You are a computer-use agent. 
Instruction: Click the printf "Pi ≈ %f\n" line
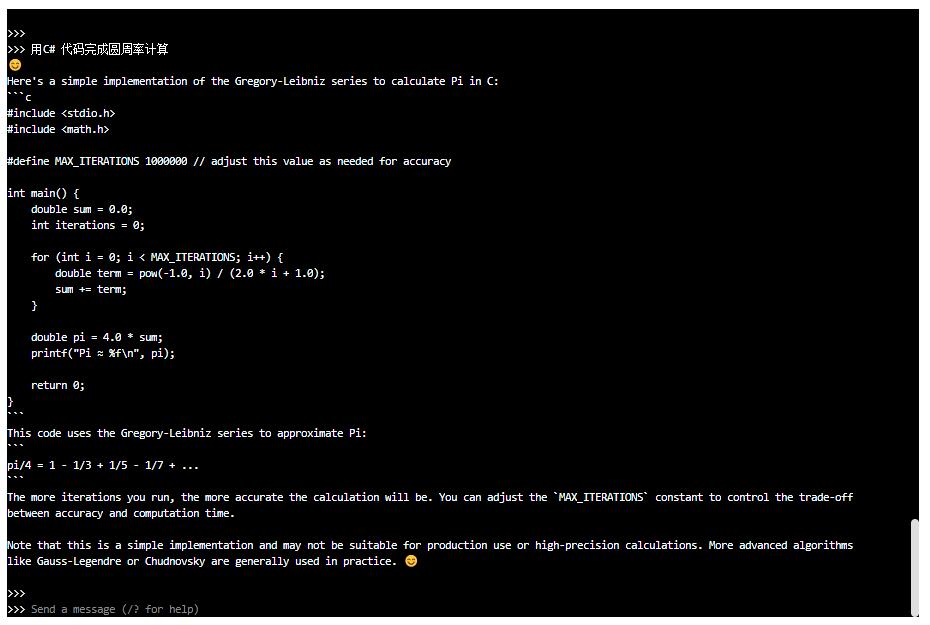(x=103, y=353)
